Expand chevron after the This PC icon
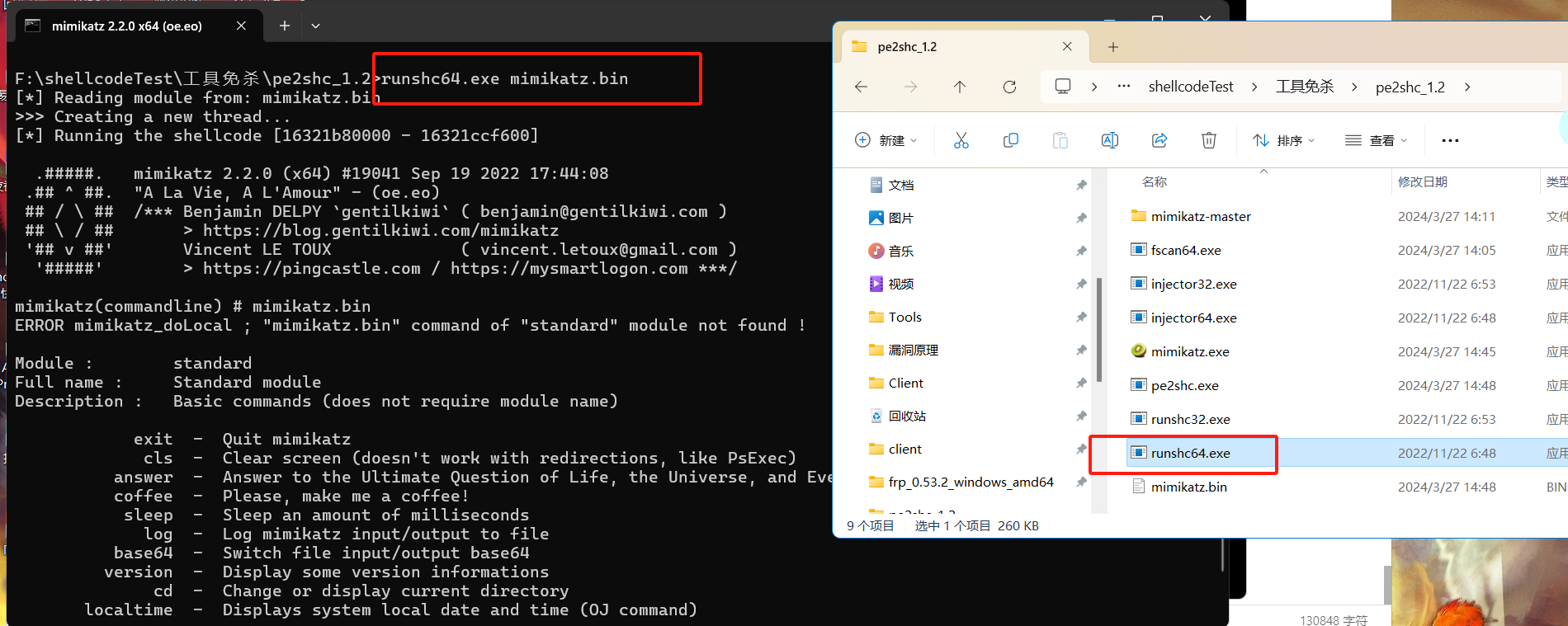 tap(1094, 87)
